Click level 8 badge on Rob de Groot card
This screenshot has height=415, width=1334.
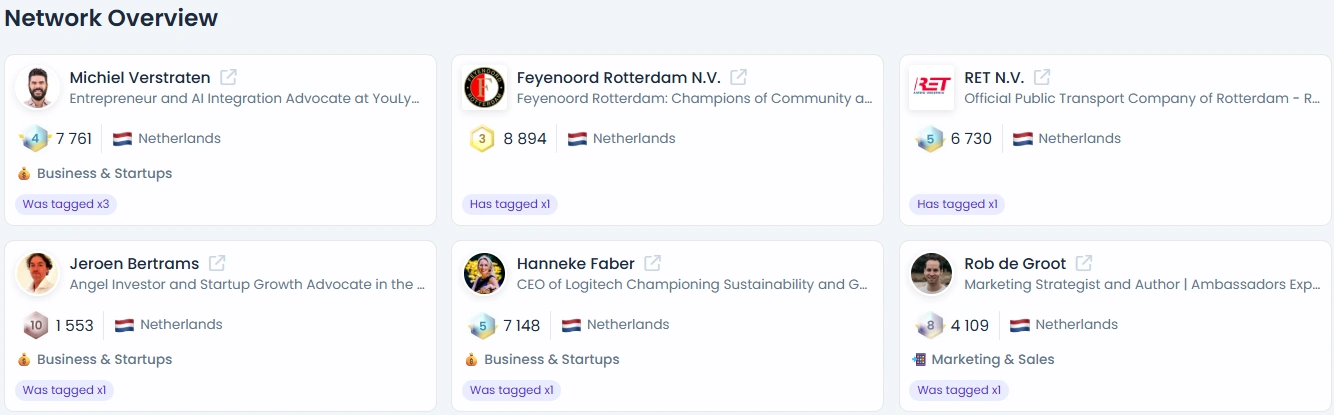(930, 325)
